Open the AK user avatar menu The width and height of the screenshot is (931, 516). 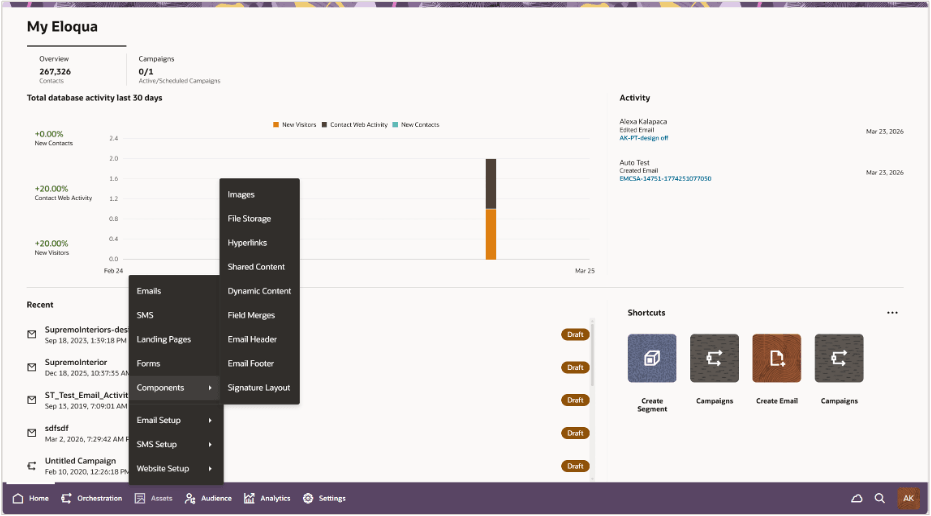(908, 498)
